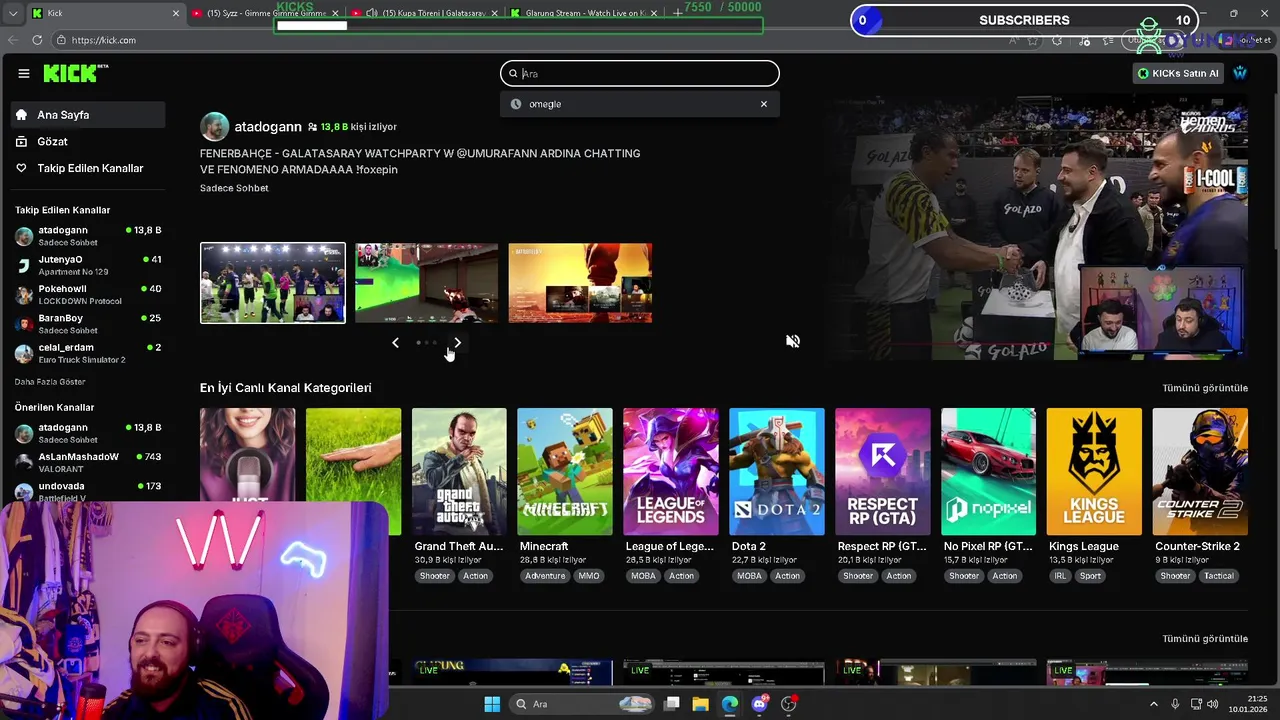Viewport: 1280px width, 720px height.
Task: Click the lower Tümünü görüntüle link
Action: coord(1205,639)
